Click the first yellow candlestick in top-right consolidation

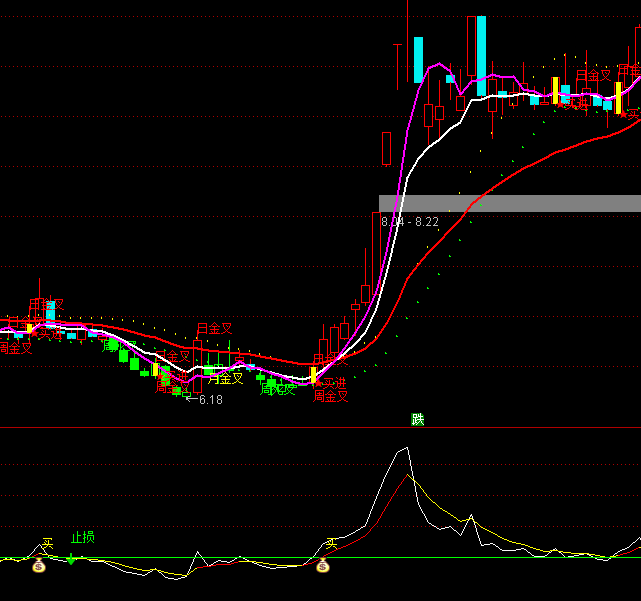coord(555,90)
